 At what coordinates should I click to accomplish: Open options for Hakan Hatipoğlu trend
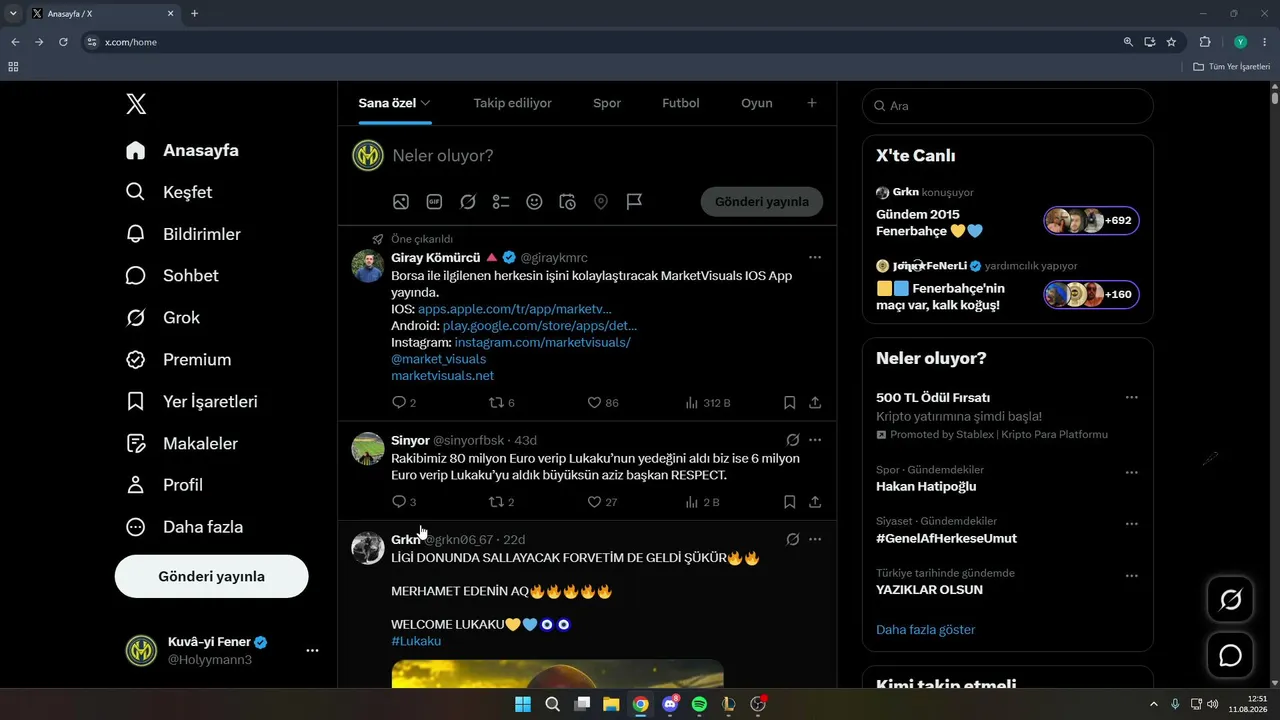(x=1131, y=472)
